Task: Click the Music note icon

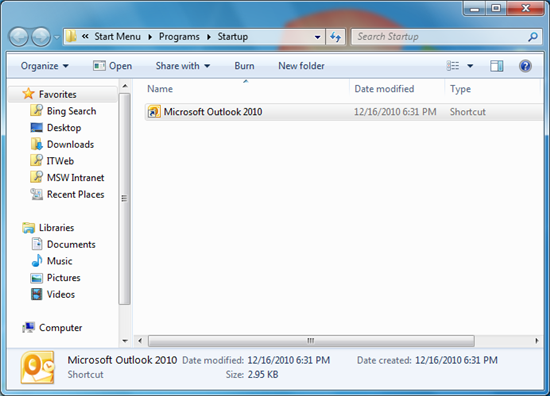Action: pyautogui.click(x=36, y=261)
